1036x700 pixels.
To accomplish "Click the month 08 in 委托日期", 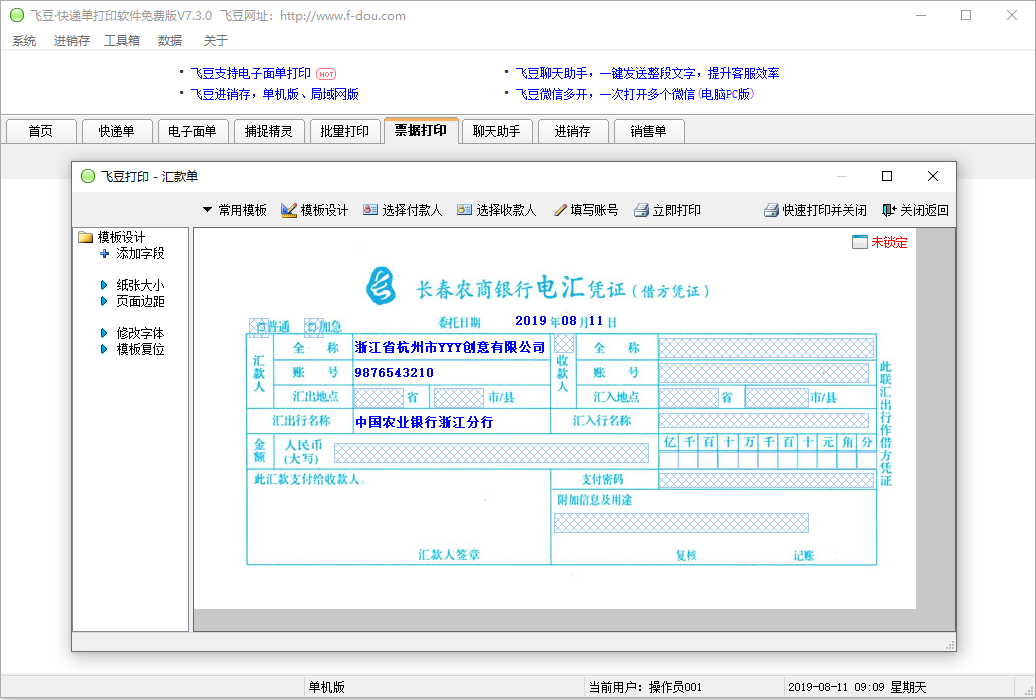I will 569,321.
